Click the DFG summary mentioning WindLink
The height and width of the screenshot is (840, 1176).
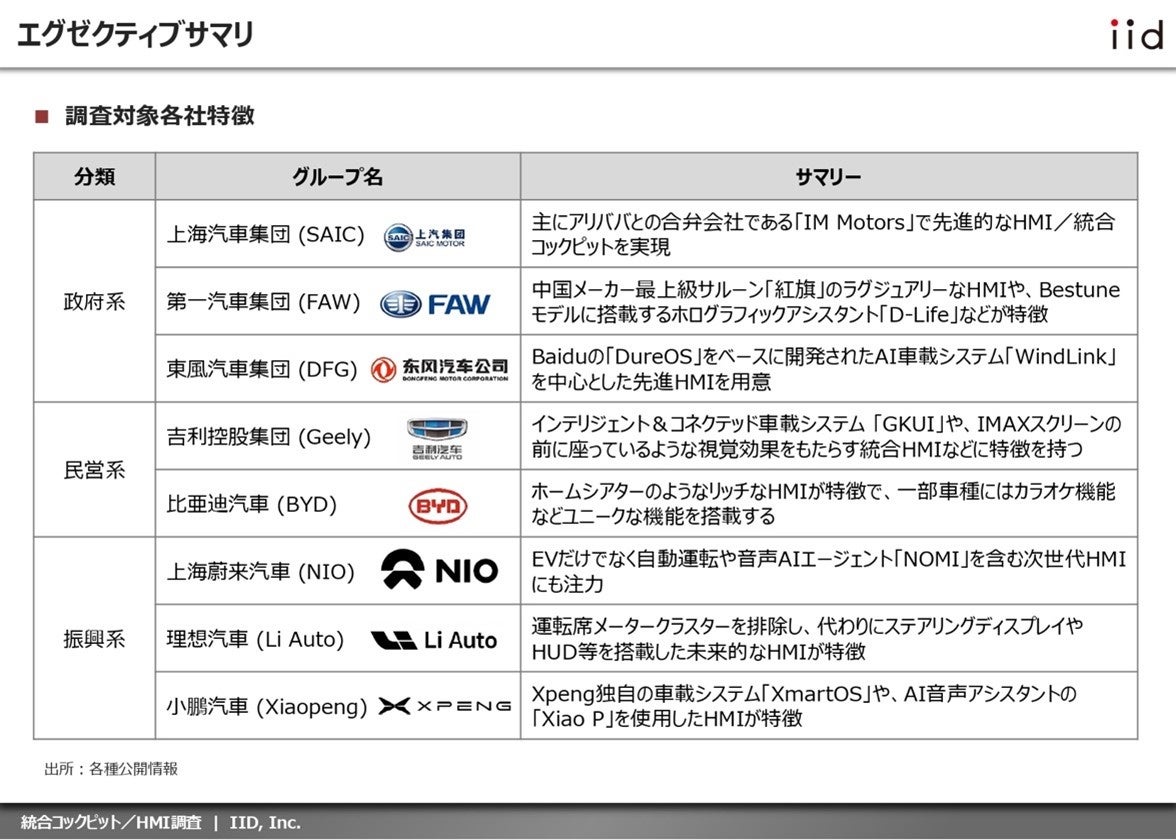click(x=824, y=369)
